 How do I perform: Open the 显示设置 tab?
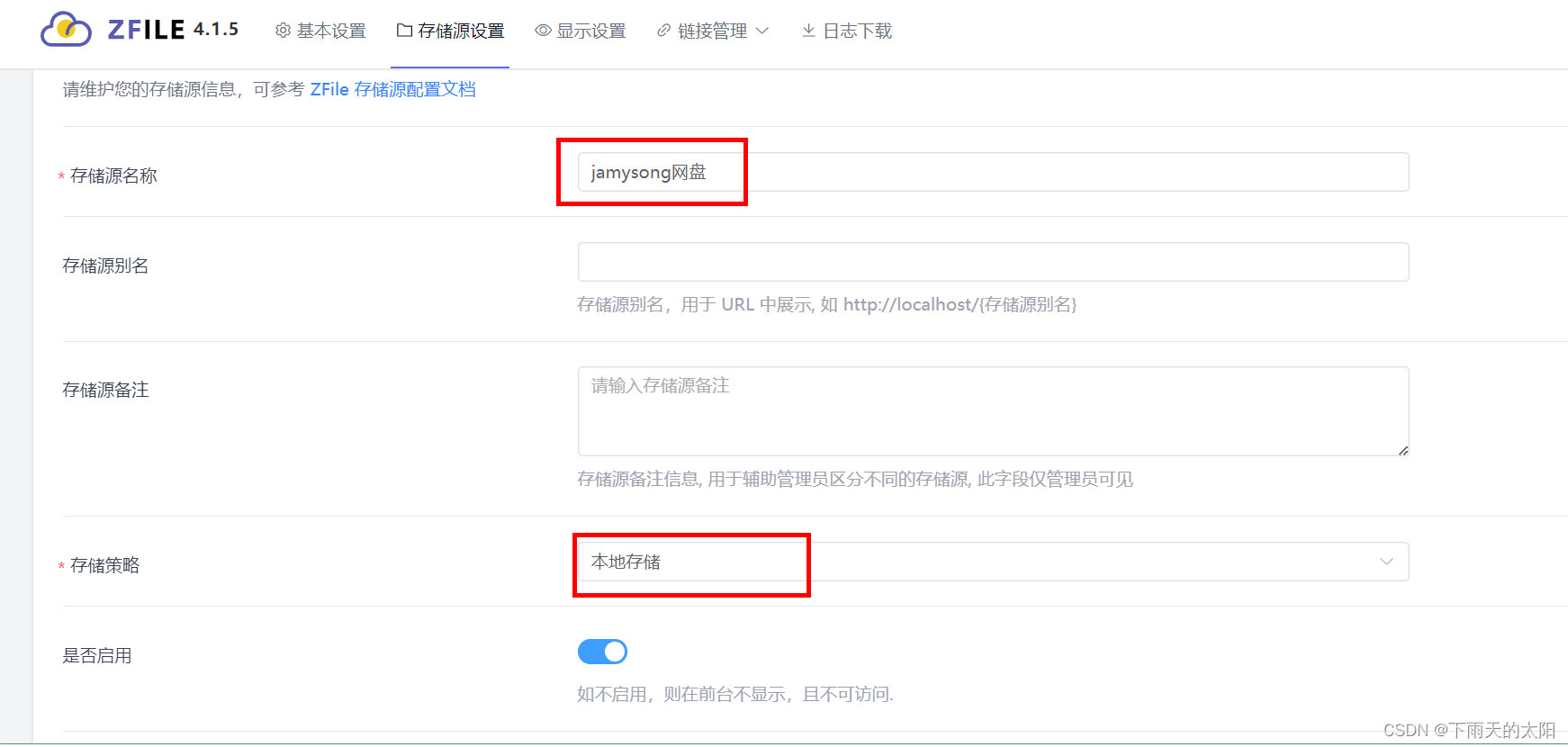pos(581,31)
